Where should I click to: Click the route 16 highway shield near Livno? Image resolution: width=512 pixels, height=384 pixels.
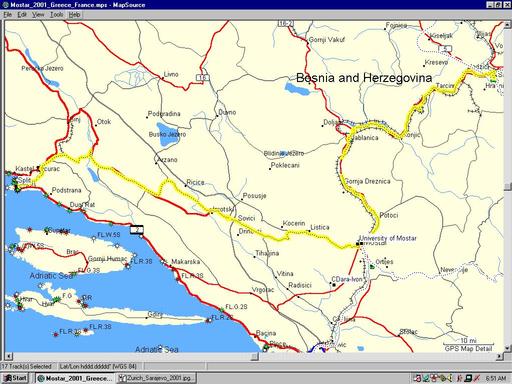click(202, 78)
